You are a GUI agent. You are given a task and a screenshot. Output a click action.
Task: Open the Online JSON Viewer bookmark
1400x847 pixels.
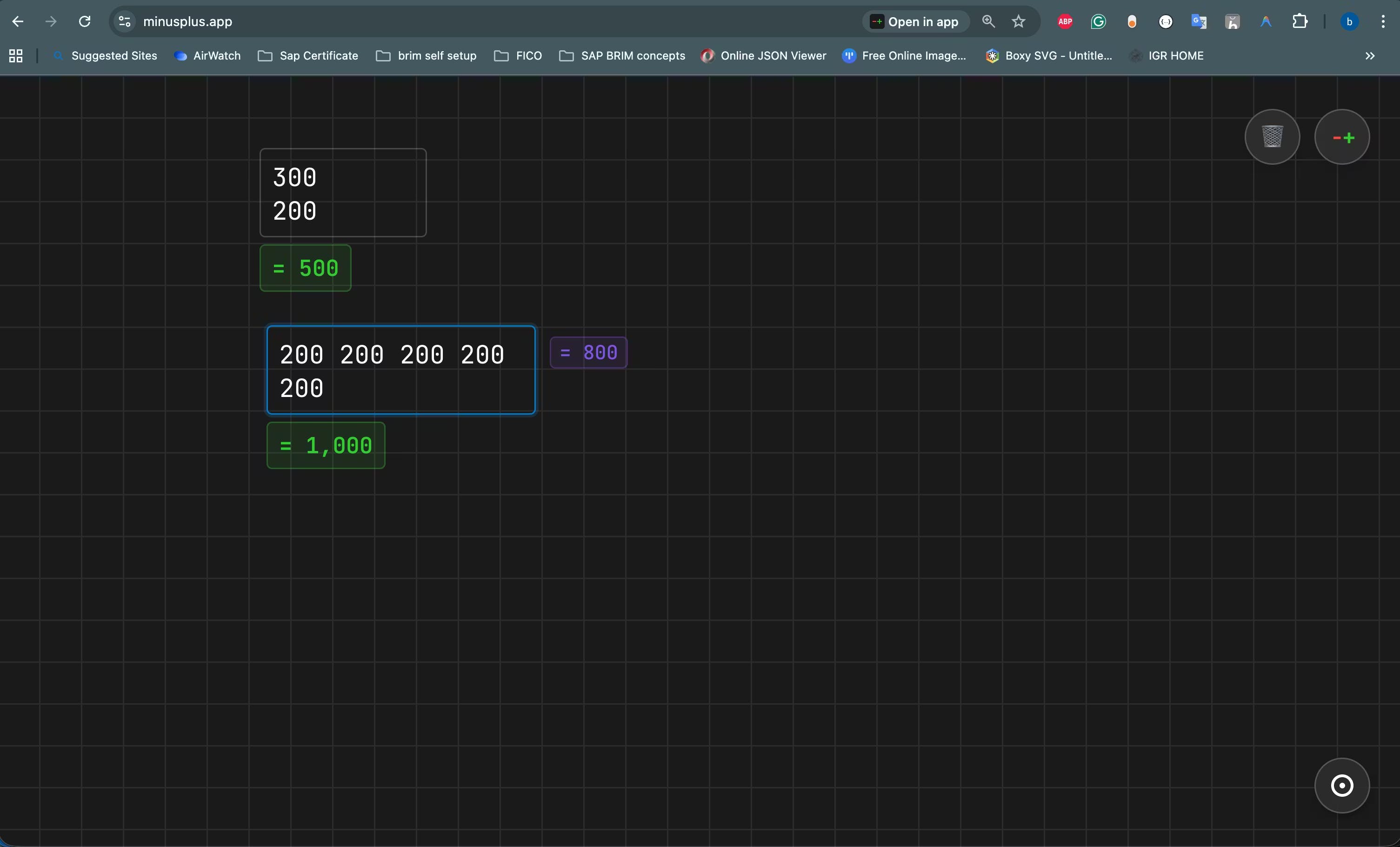pos(764,56)
